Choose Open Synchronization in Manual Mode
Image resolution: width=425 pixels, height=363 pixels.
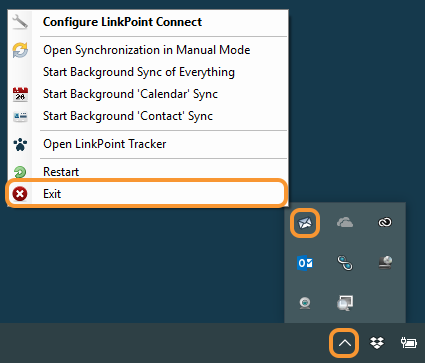click(148, 50)
